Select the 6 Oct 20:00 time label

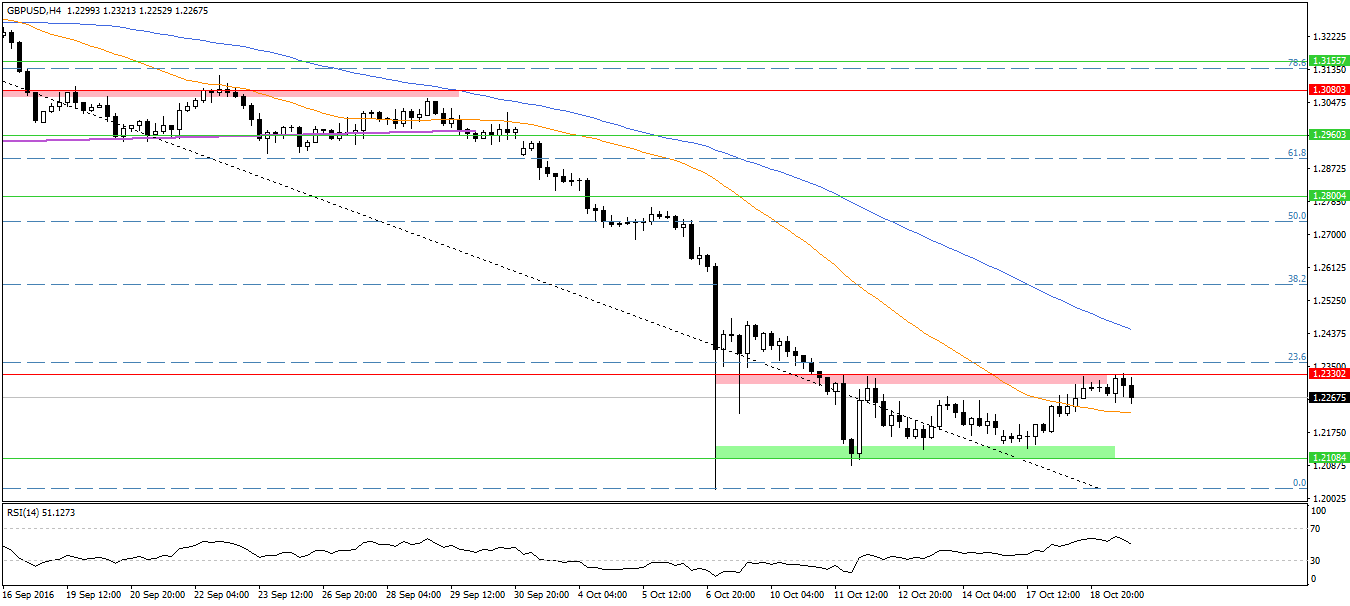click(729, 594)
